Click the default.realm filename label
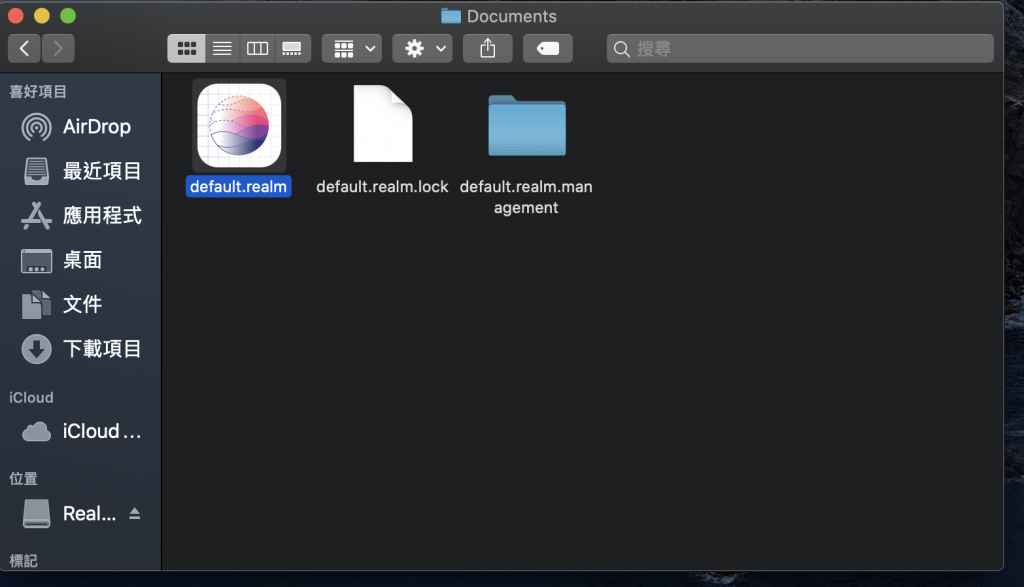This screenshot has width=1024, height=587. 238,187
